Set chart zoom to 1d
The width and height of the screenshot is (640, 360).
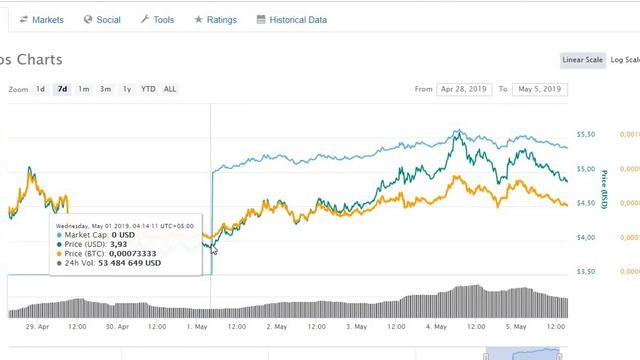[x=40, y=89]
